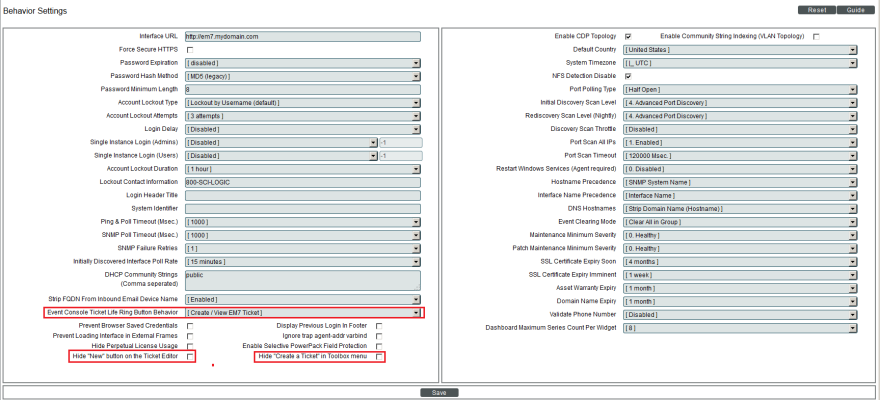Image resolution: width=880 pixels, height=400 pixels.
Task: Open the System Timezone dropdown
Action: (740, 62)
